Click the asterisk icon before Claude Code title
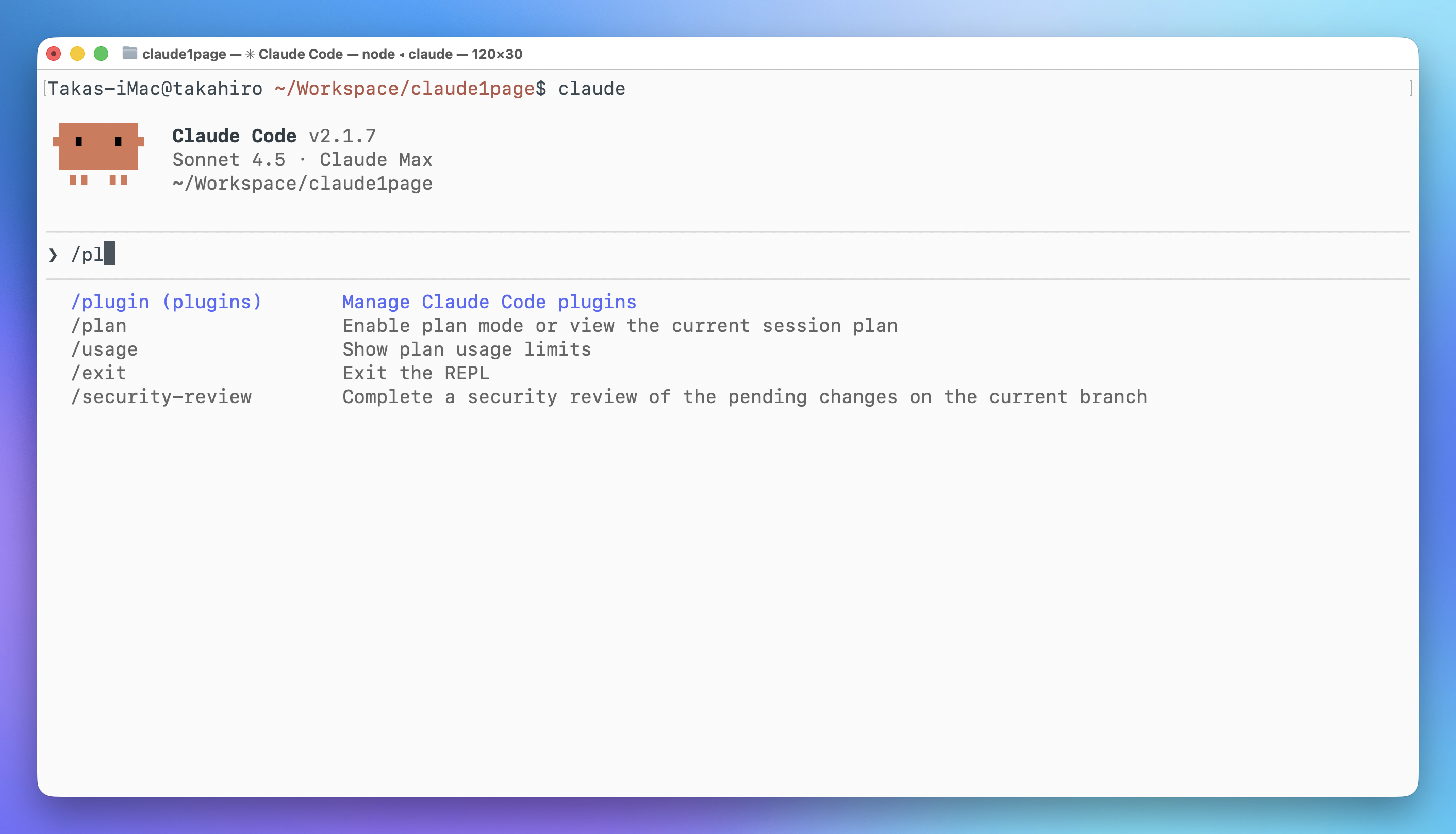The width and height of the screenshot is (1456, 834). click(x=250, y=54)
